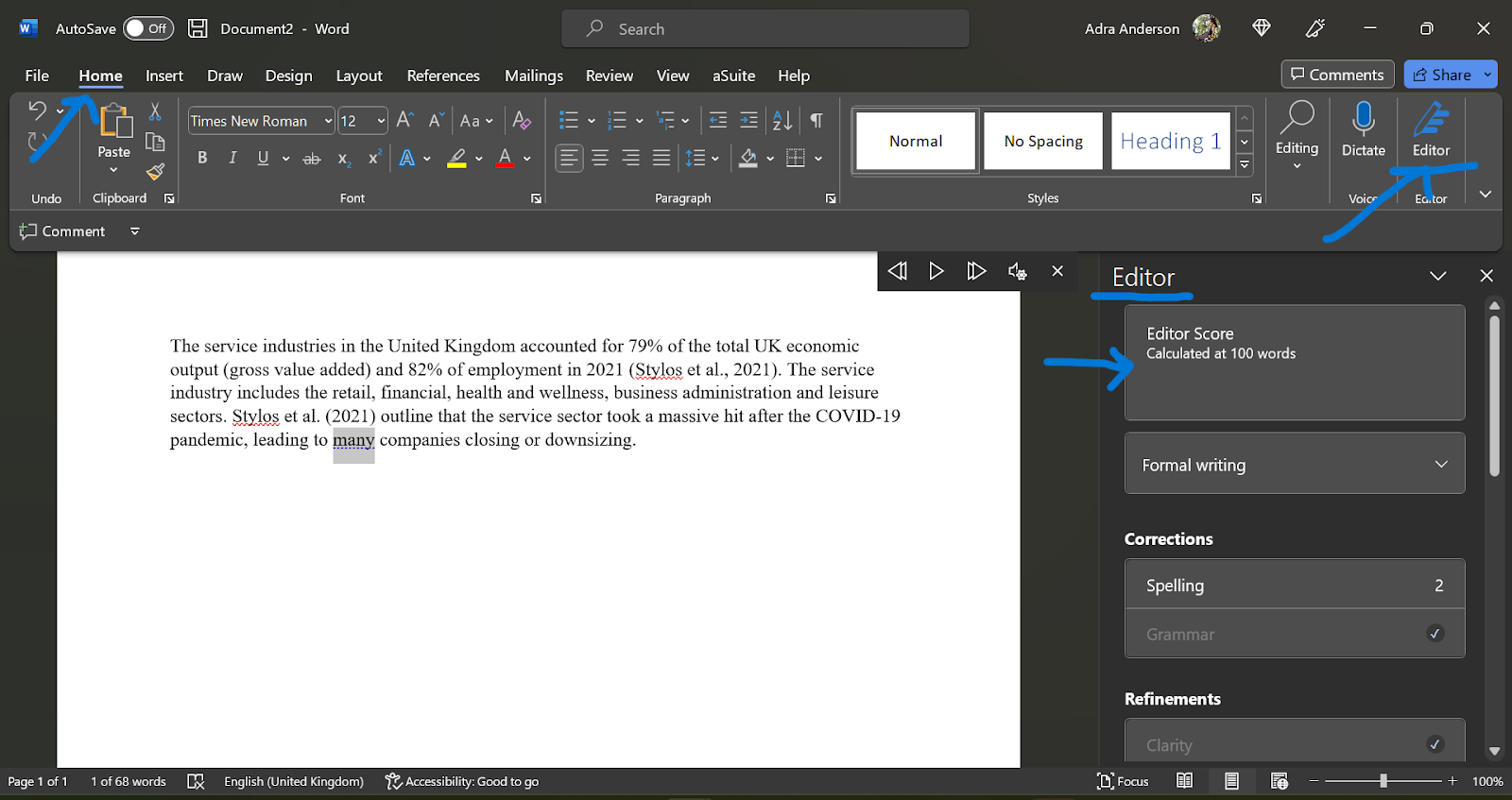Image resolution: width=1512 pixels, height=800 pixels.
Task: Apply bullet list formatting
Action: tap(568, 121)
